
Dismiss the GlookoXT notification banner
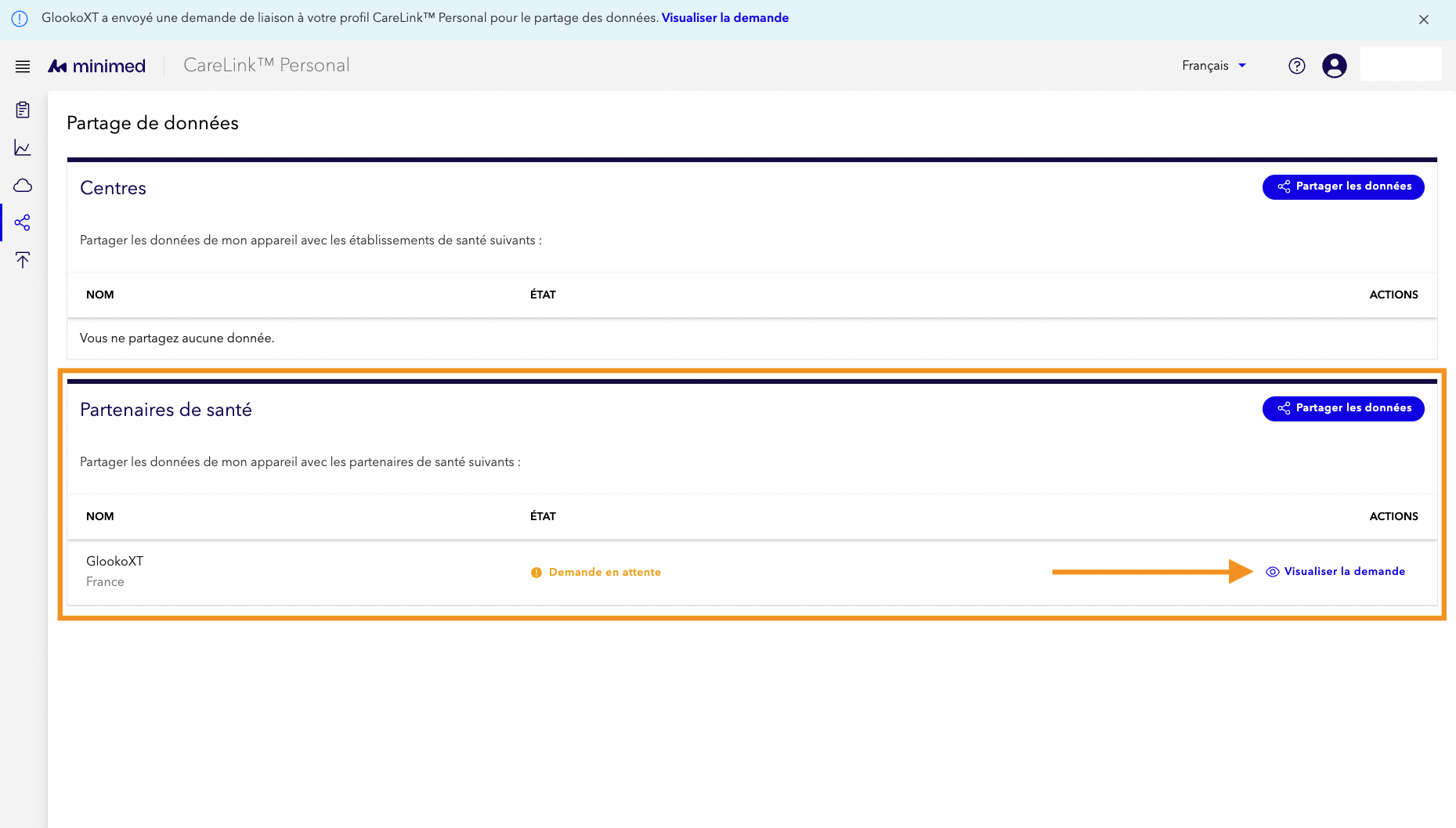(x=1424, y=20)
